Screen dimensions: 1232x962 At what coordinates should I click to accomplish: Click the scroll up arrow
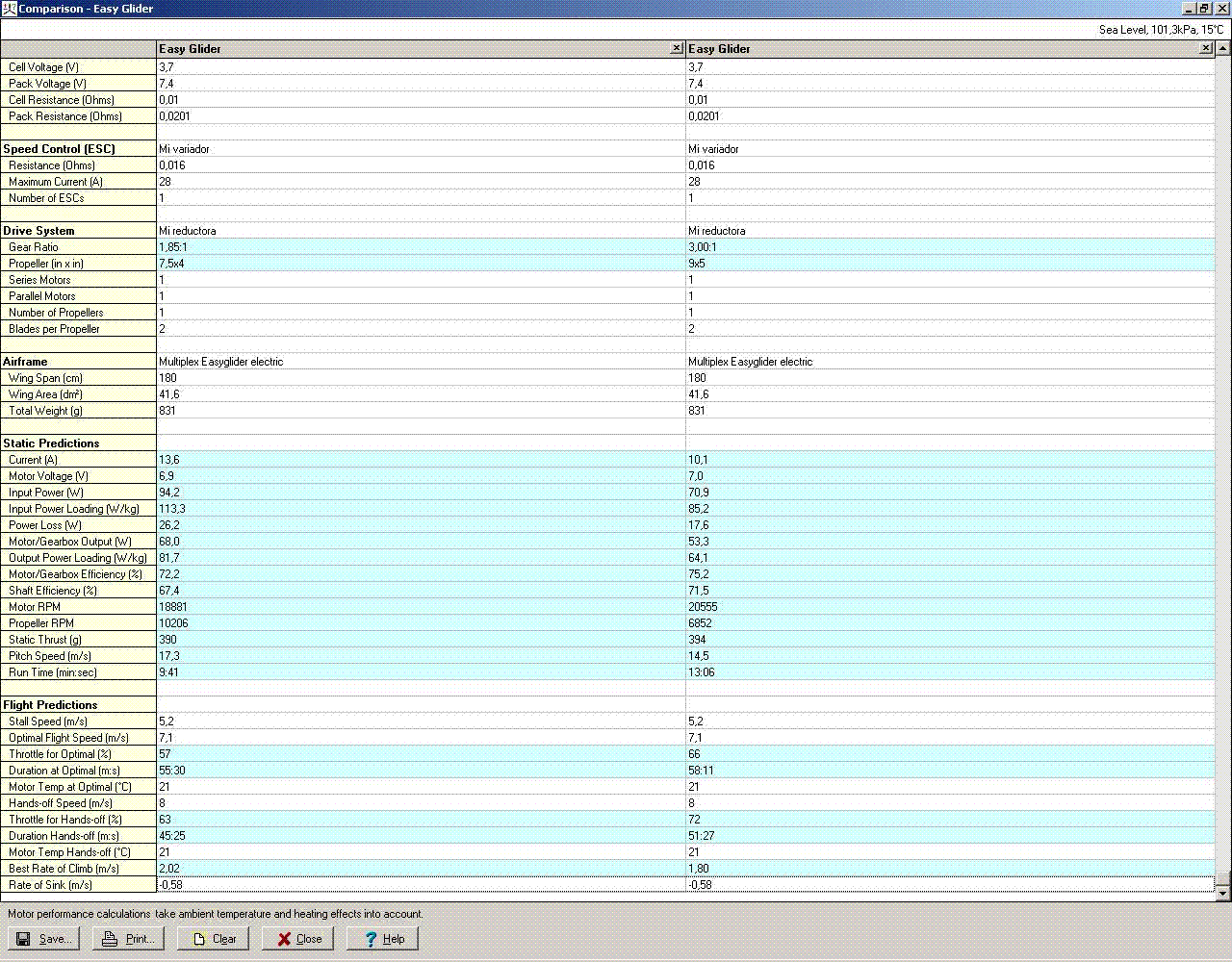[x=1223, y=48]
